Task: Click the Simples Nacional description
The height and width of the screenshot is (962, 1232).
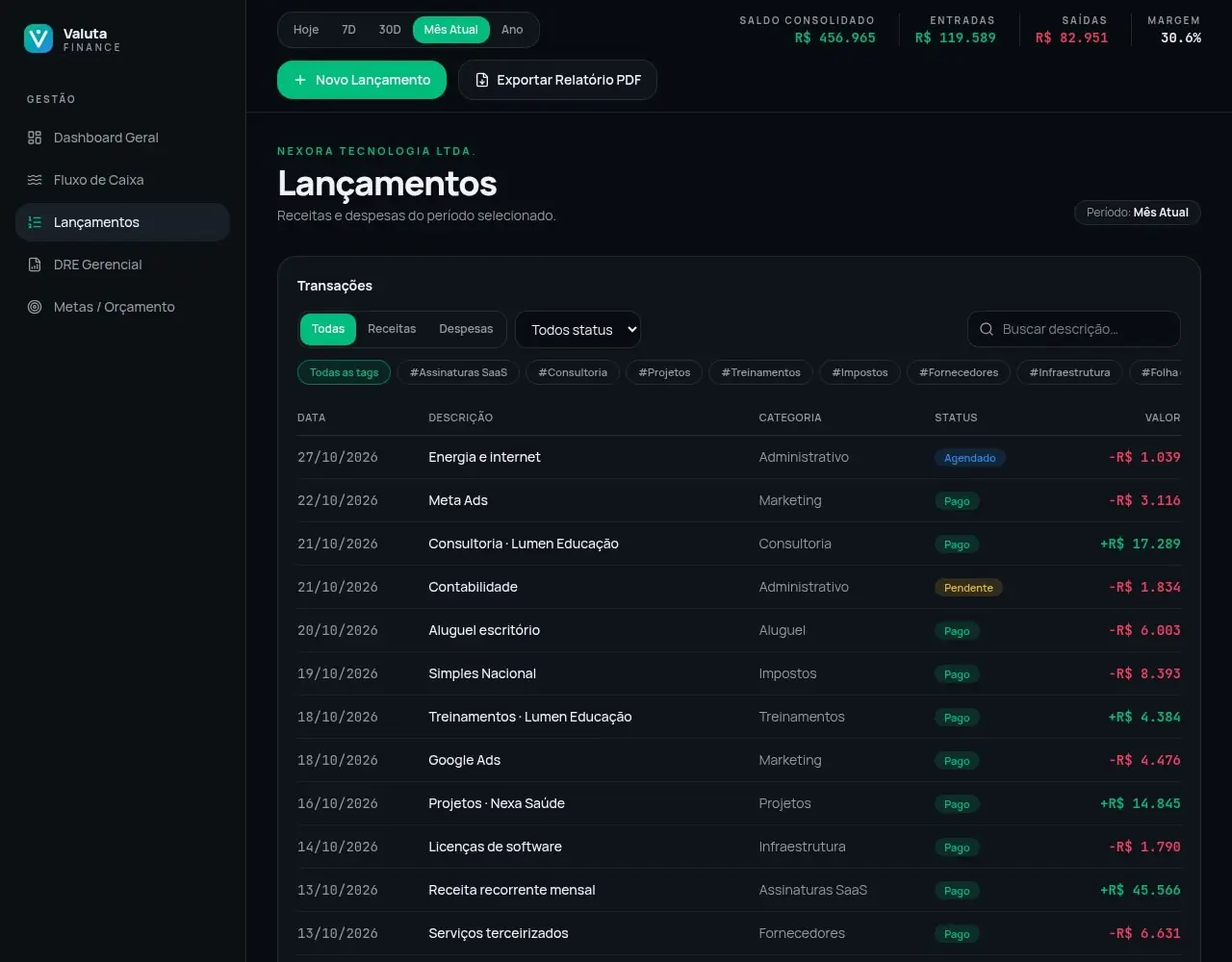Action: 482,673
